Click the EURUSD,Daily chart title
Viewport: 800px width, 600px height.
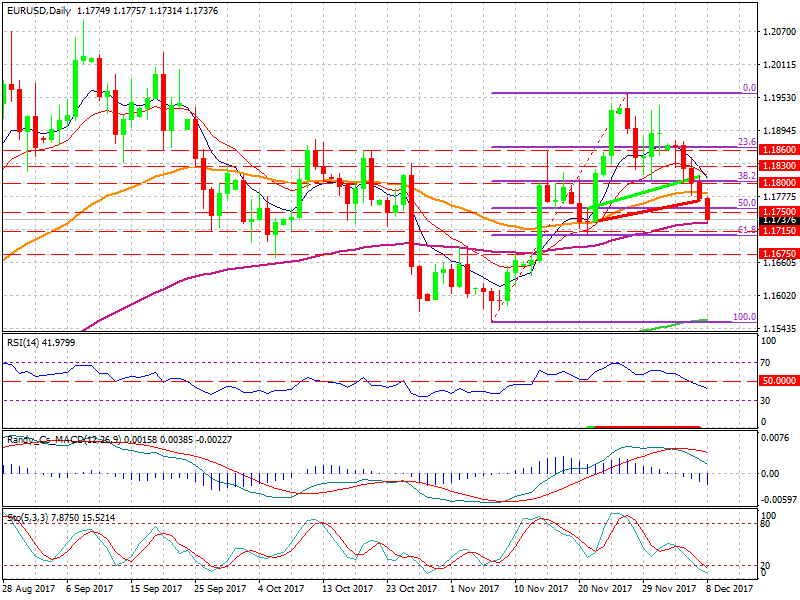pos(39,10)
